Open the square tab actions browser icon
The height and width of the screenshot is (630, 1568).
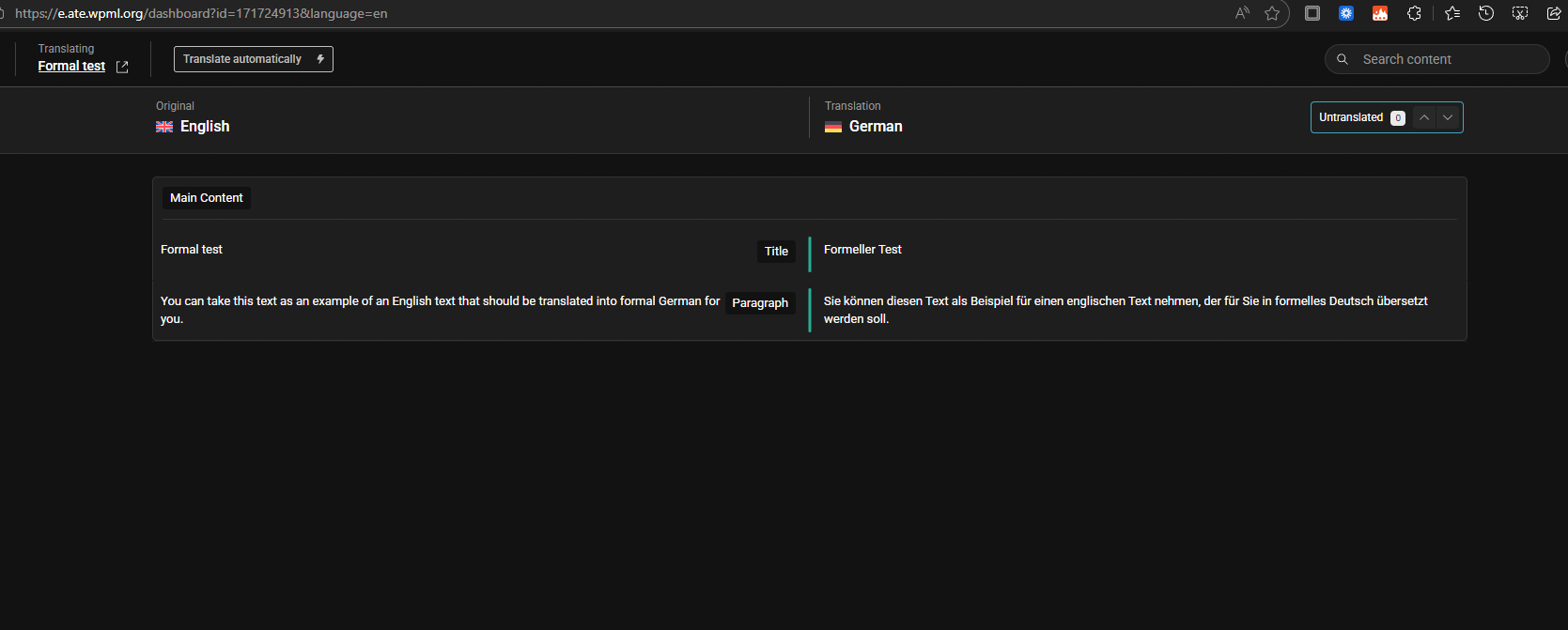[x=1312, y=13]
